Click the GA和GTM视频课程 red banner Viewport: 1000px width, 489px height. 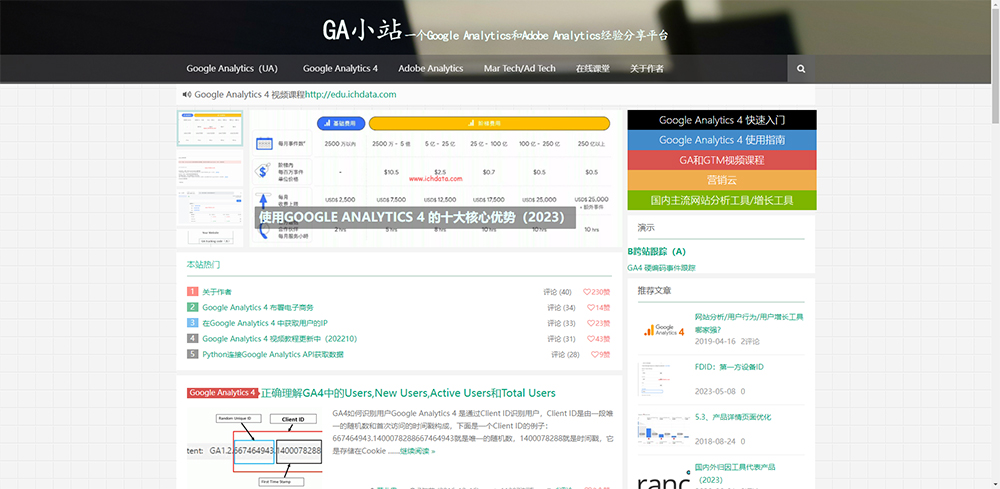coord(722,160)
